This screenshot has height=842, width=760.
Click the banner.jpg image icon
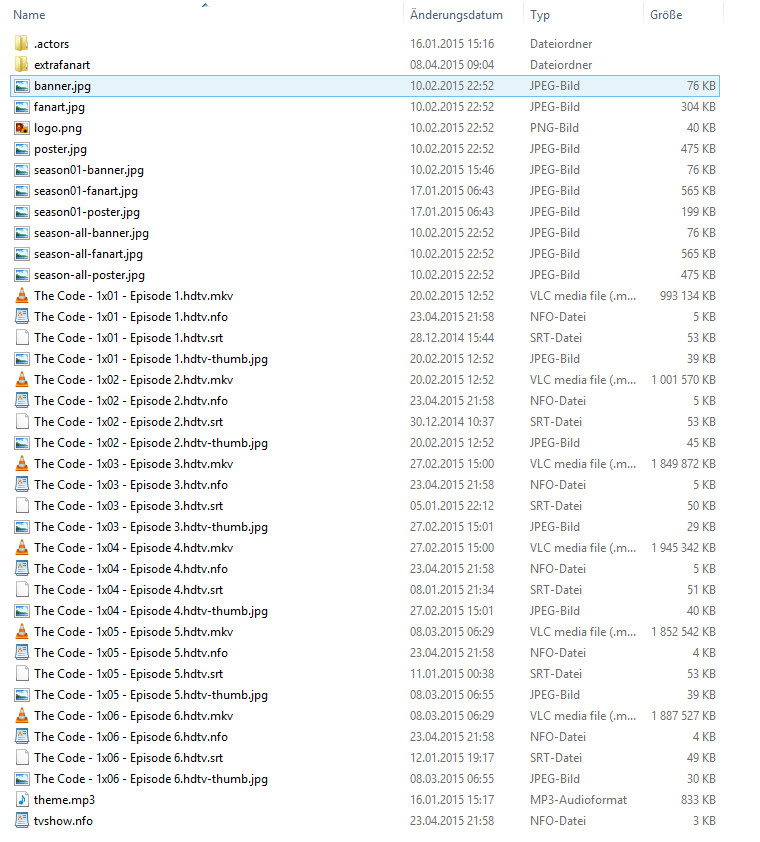[21, 86]
